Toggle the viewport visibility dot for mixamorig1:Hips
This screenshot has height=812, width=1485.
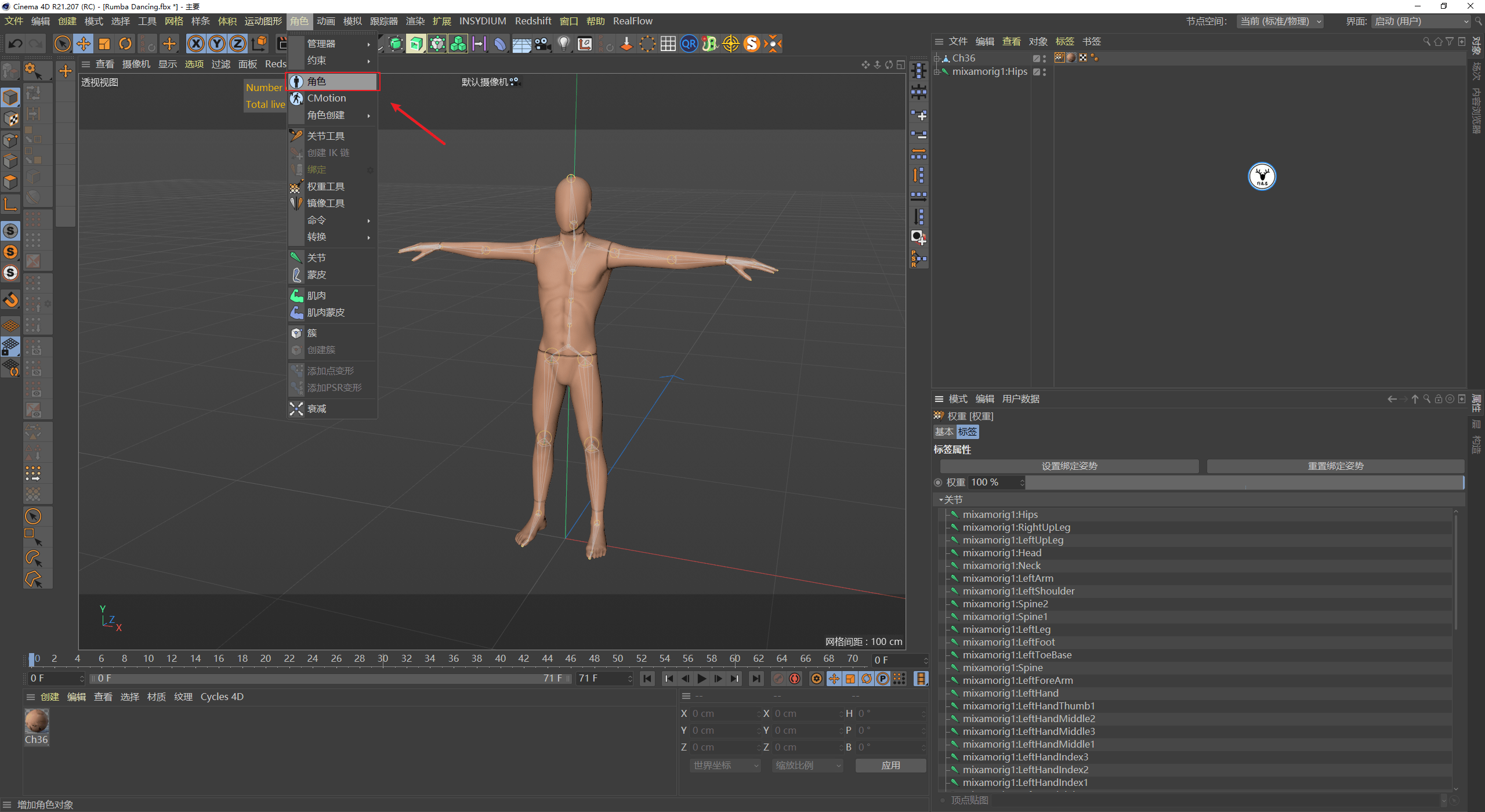tap(1044, 70)
